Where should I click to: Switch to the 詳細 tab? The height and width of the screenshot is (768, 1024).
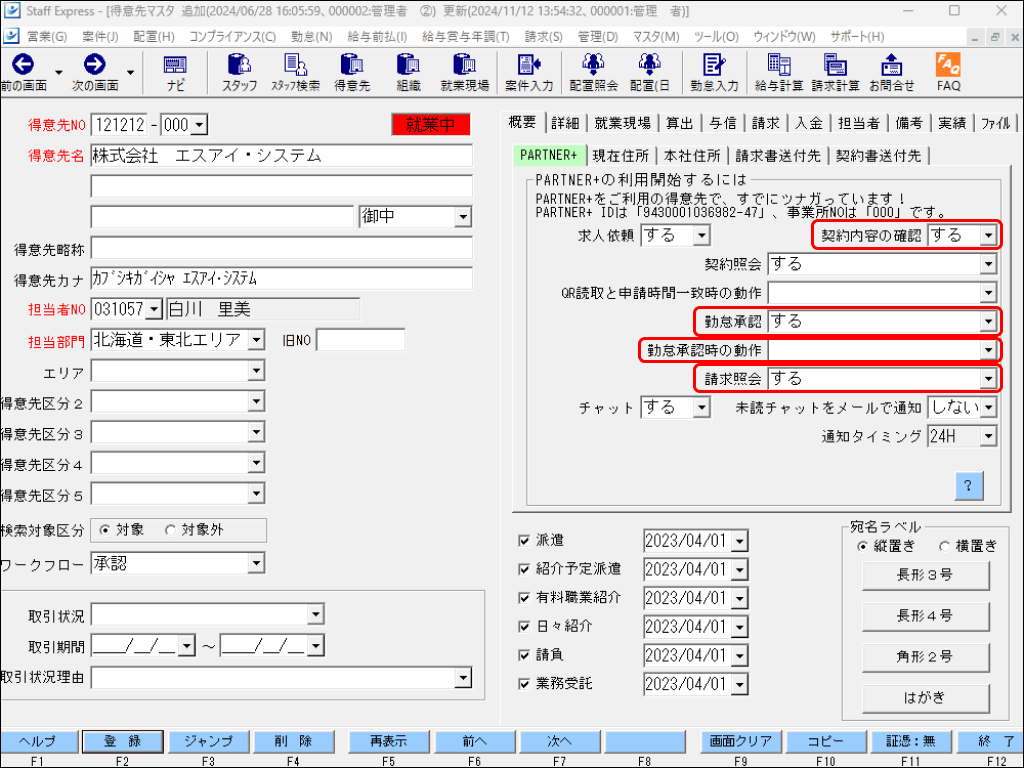pyautogui.click(x=565, y=123)
